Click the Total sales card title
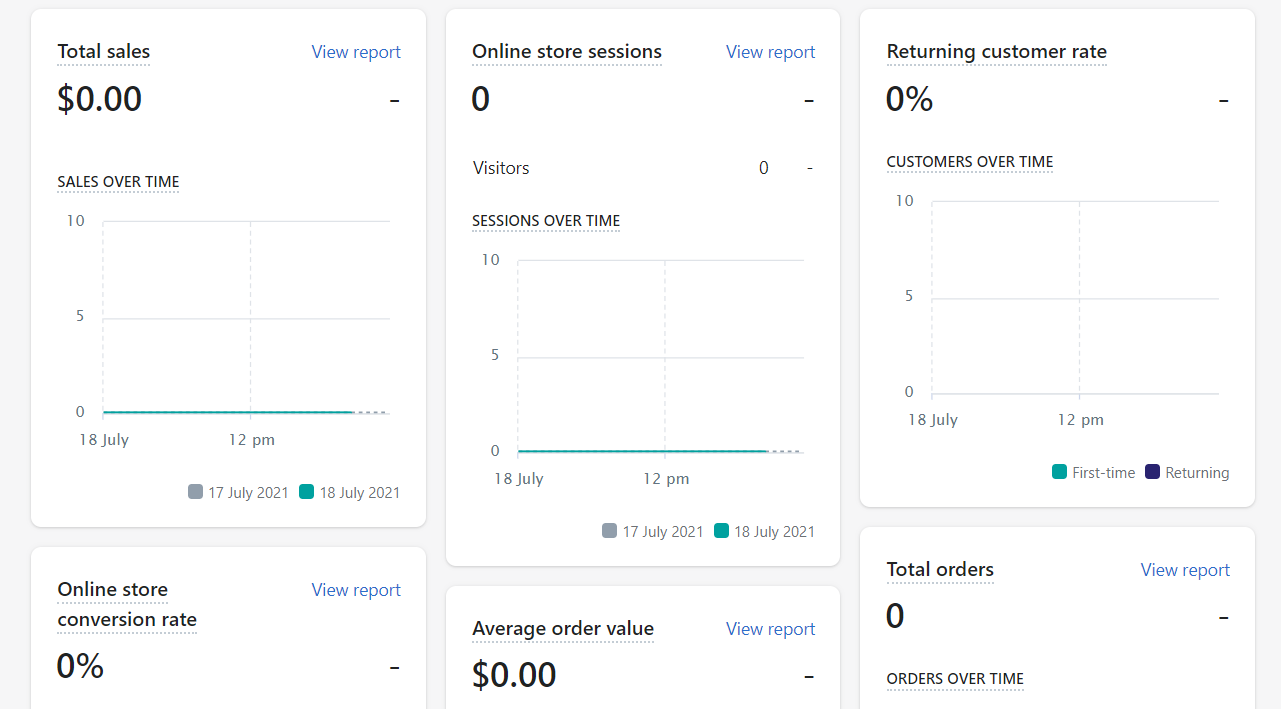The height and width of the screenshot is (709, 1281). click(104, 52)
